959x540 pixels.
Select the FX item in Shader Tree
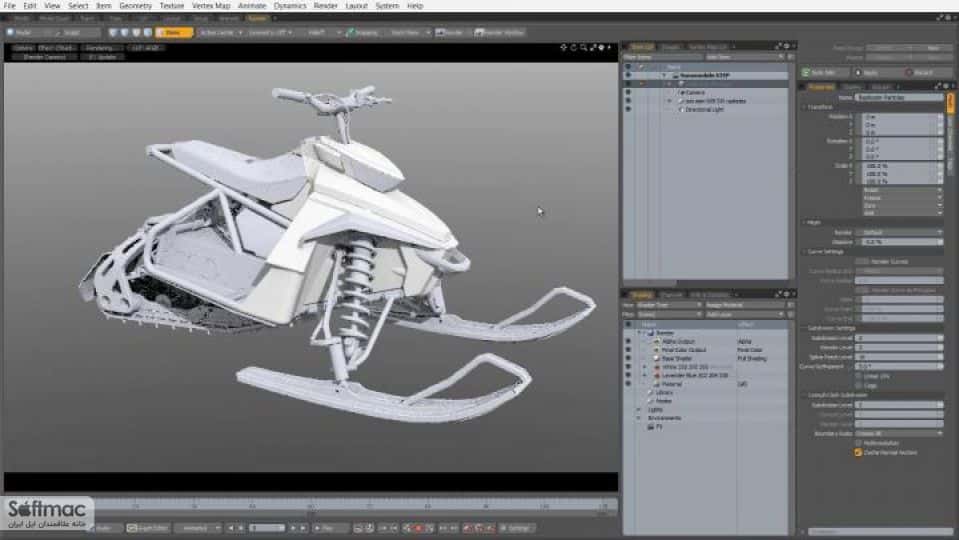point(654,427)
